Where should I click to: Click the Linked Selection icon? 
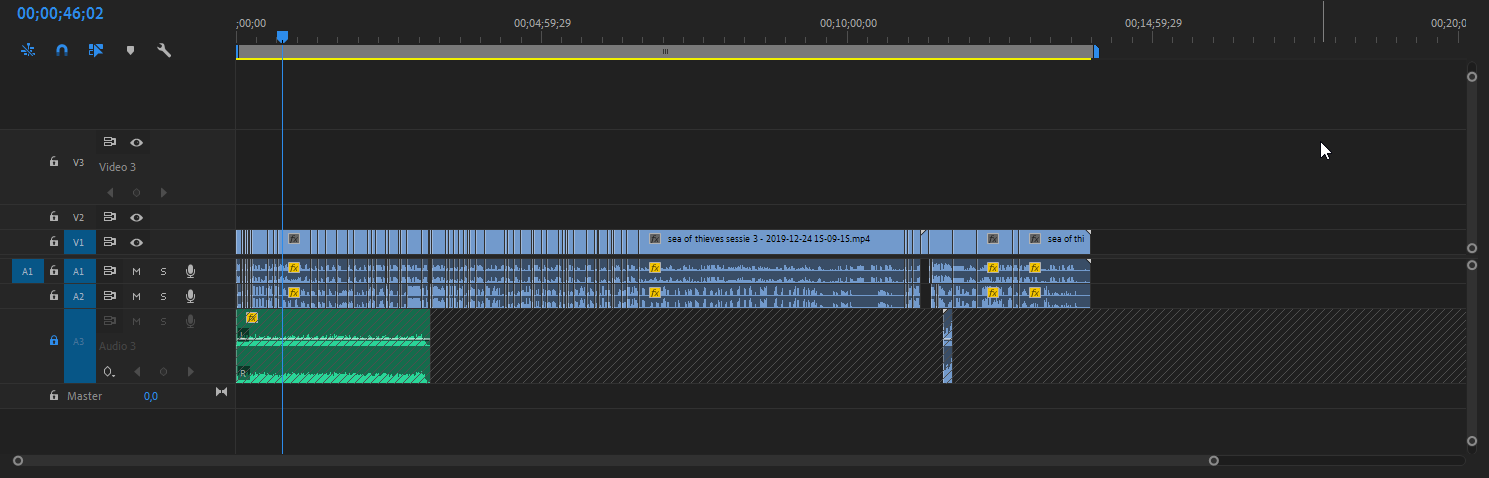96,49
